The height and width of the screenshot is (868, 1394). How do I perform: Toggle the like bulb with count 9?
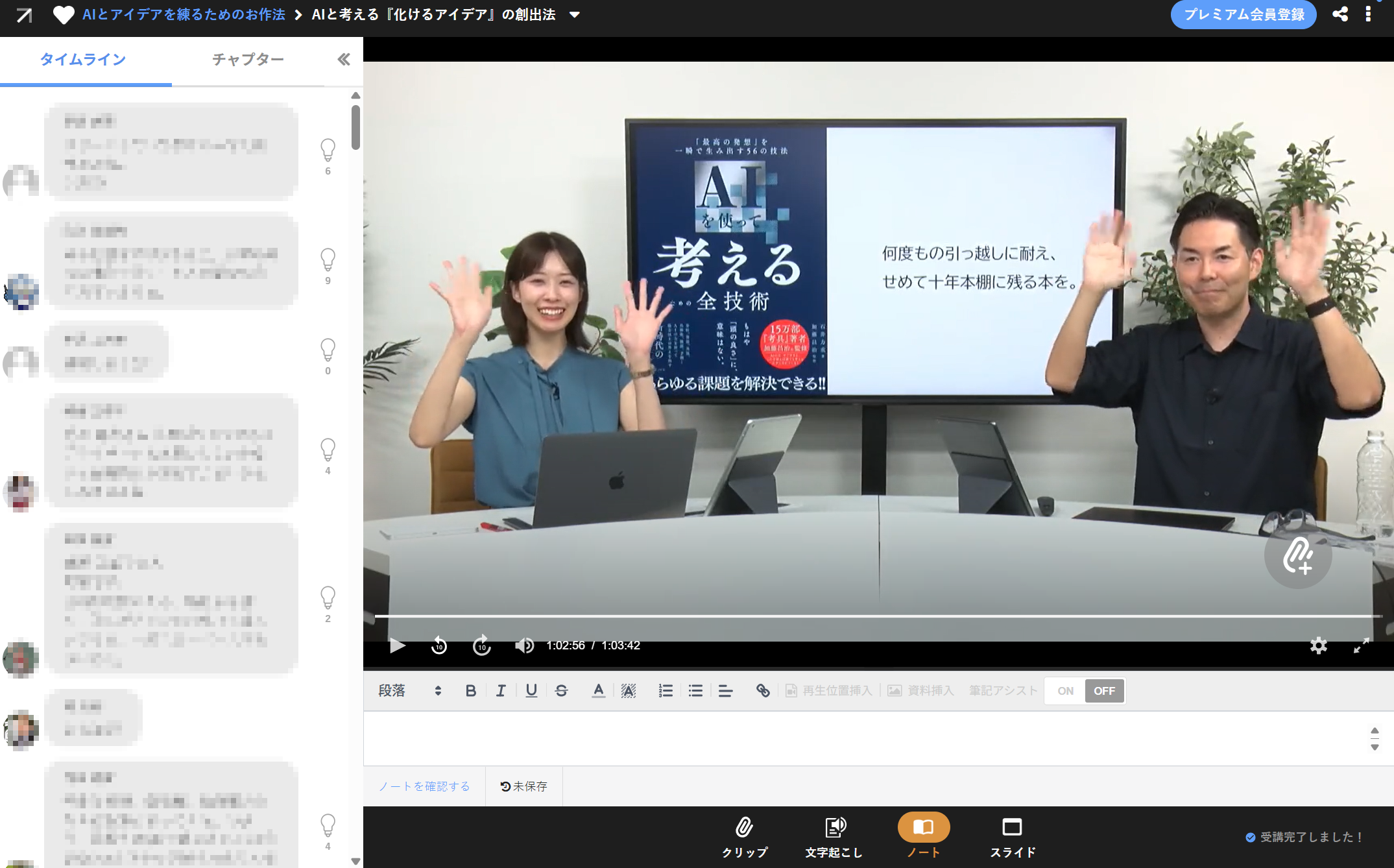coord(328,260)
